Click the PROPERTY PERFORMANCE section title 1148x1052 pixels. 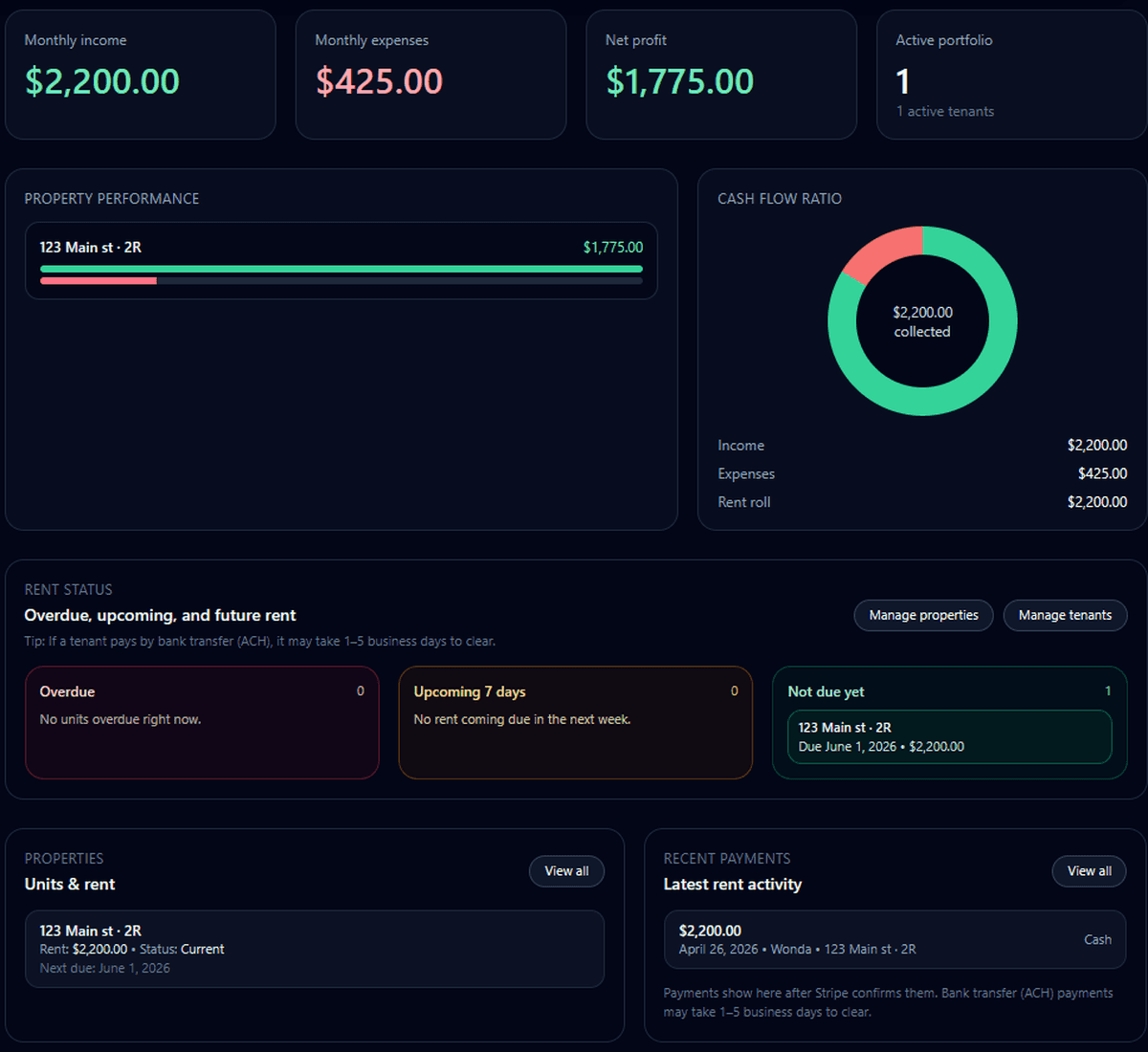click(112, 199)
